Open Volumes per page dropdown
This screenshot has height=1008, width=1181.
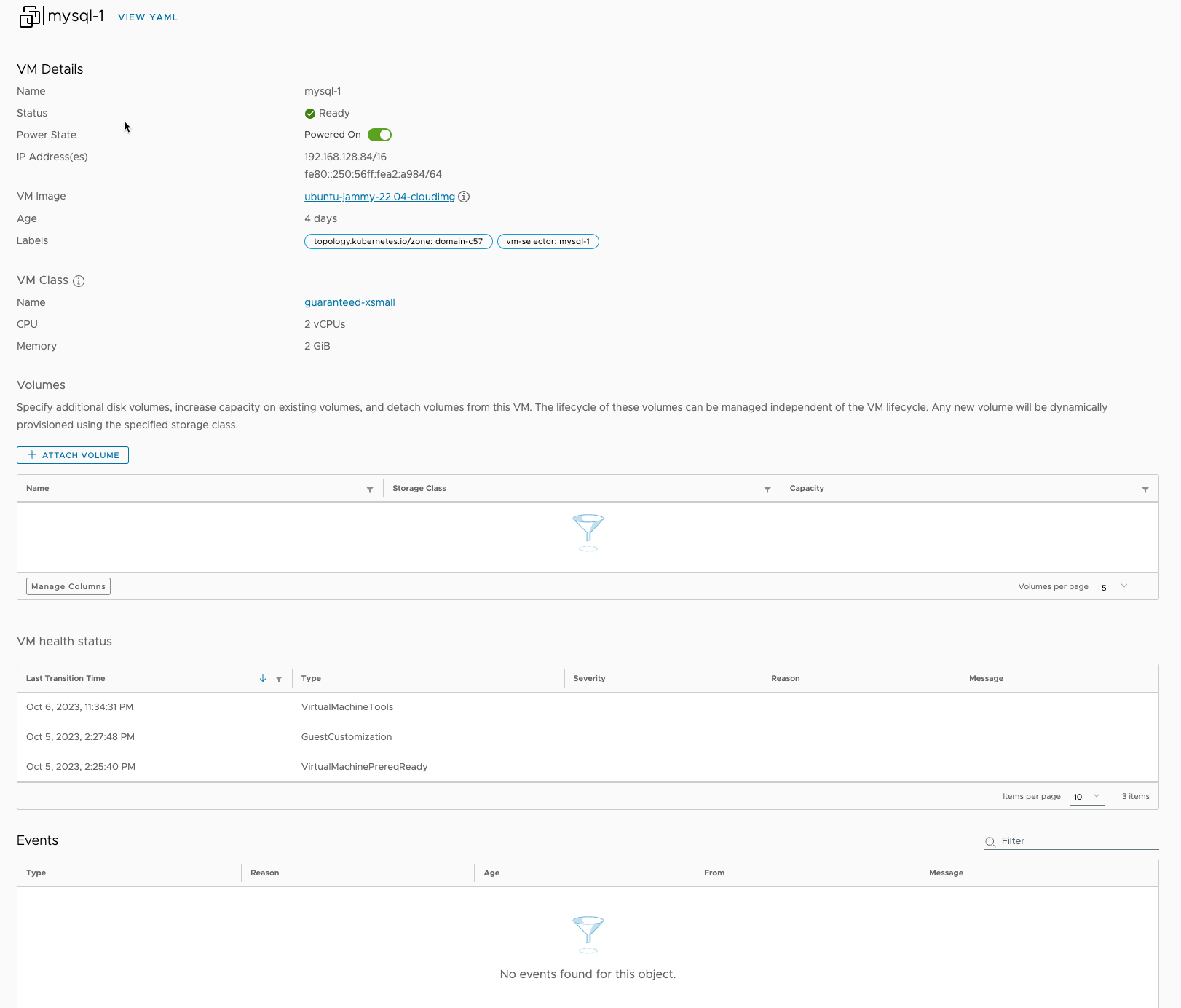1115,587
